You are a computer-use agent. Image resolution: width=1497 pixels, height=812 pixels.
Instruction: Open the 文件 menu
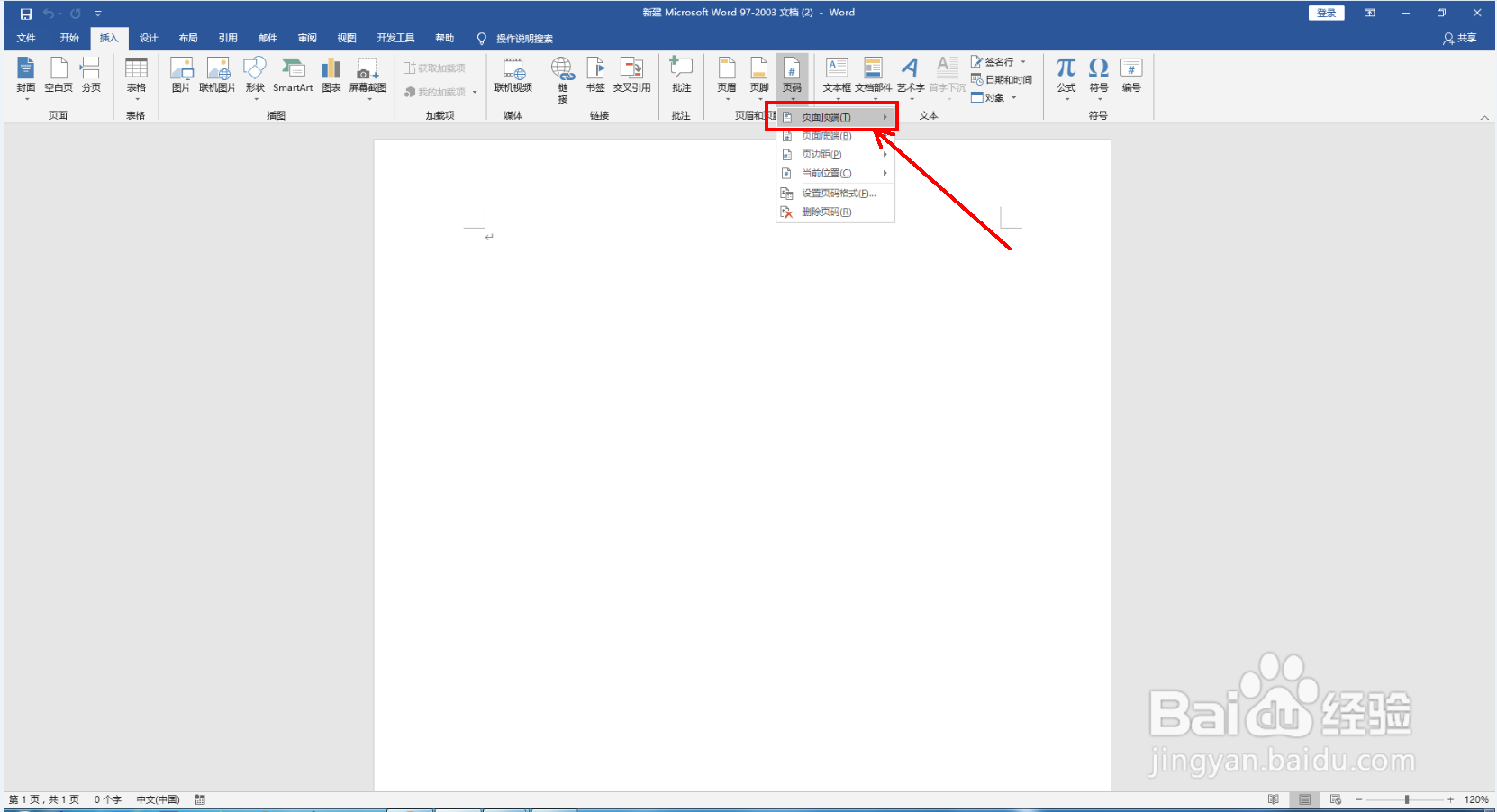coord(26,38)
